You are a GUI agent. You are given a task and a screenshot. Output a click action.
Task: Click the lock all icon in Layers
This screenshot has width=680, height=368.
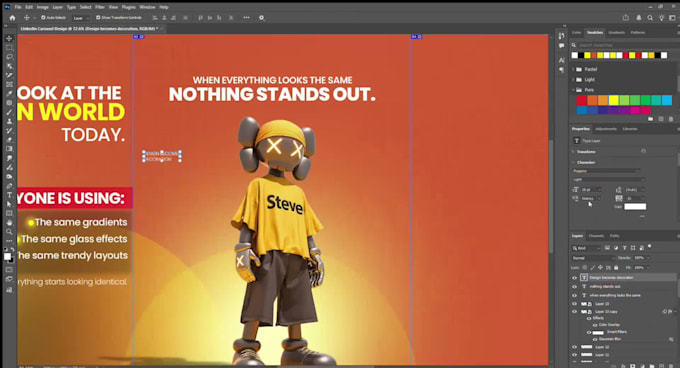coord(616,268)
